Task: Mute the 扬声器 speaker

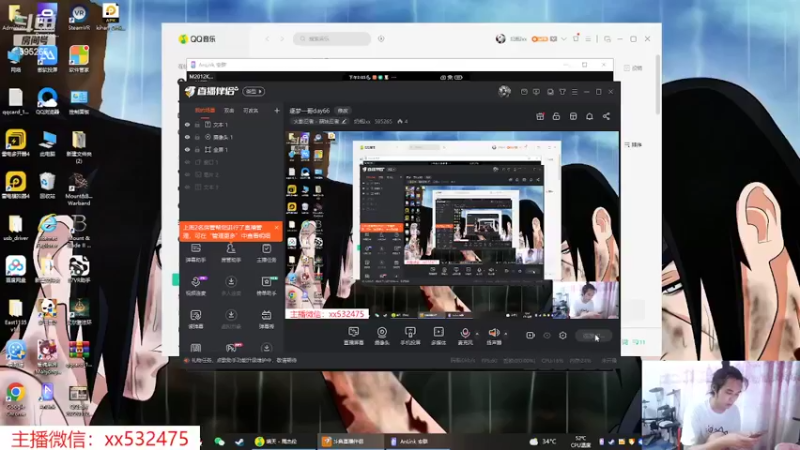Action: tap(494, 336)
